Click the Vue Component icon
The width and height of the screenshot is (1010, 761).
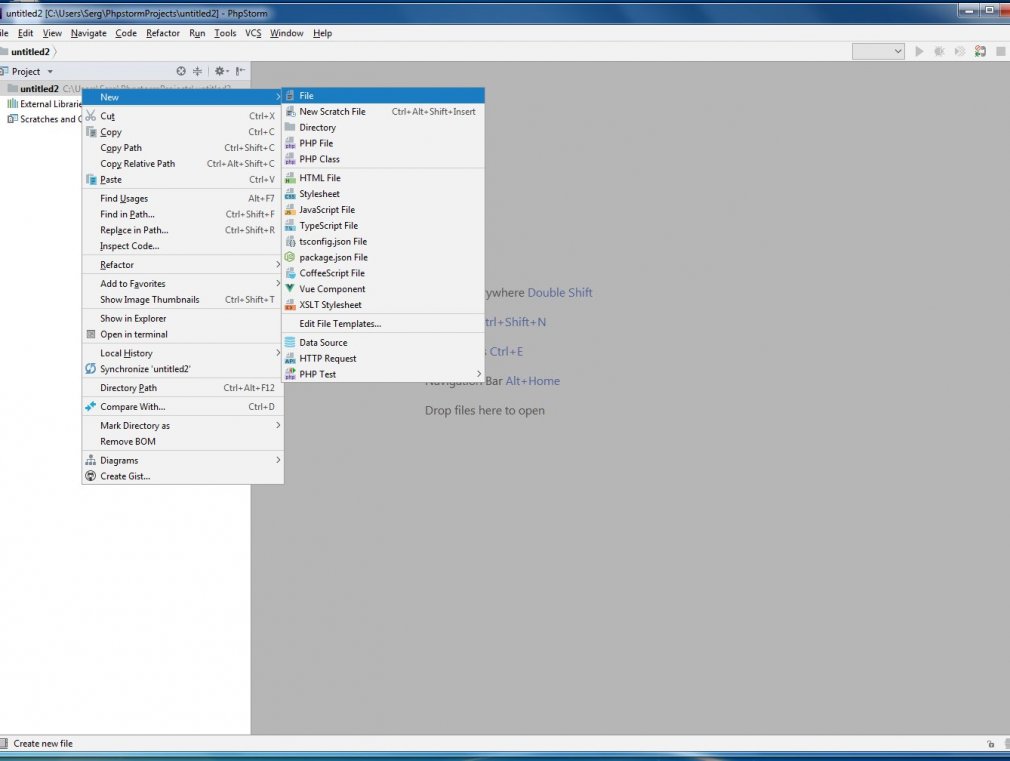coord(290,289)
